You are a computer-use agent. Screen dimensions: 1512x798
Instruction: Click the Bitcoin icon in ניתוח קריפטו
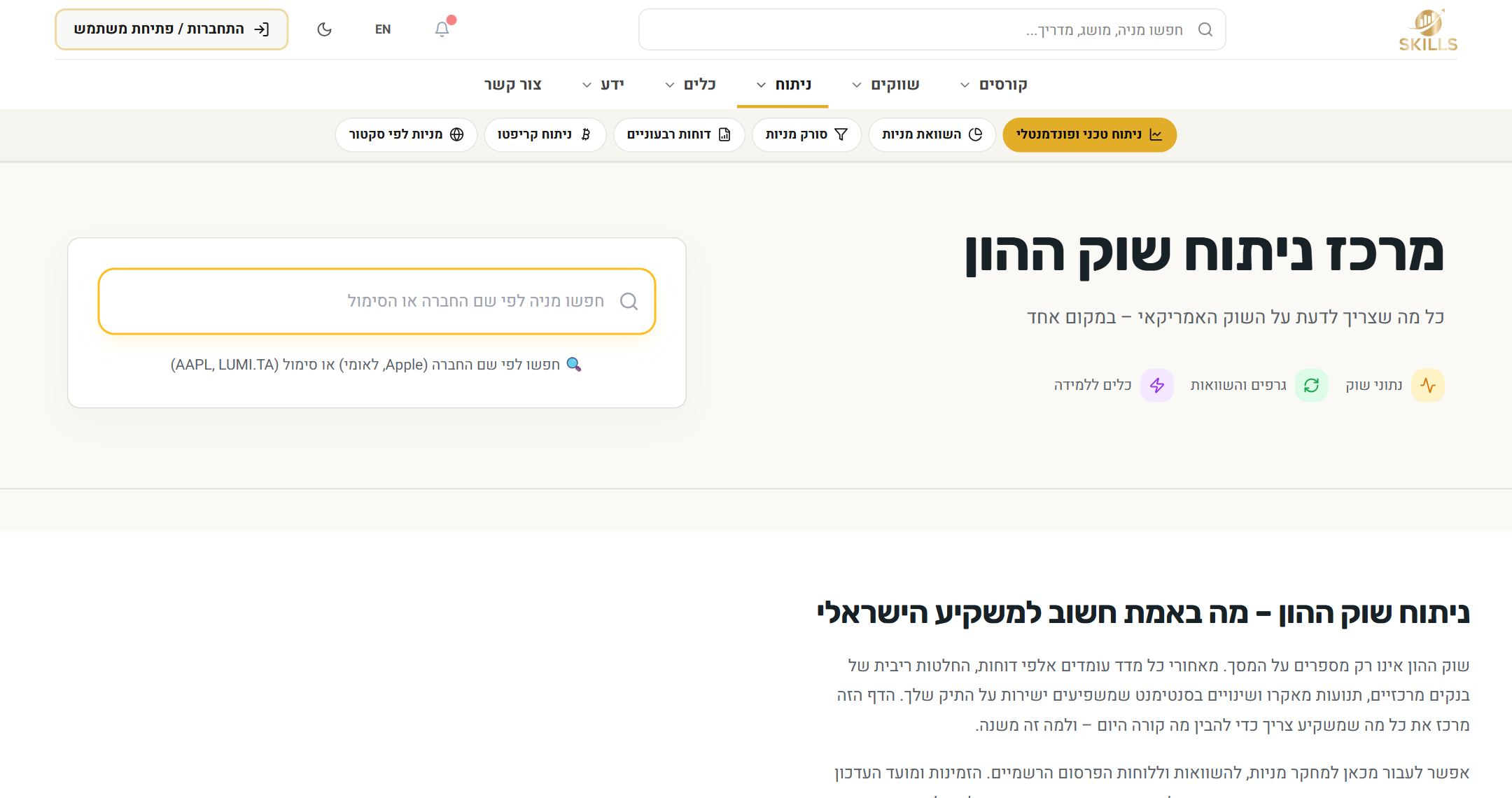586,134
